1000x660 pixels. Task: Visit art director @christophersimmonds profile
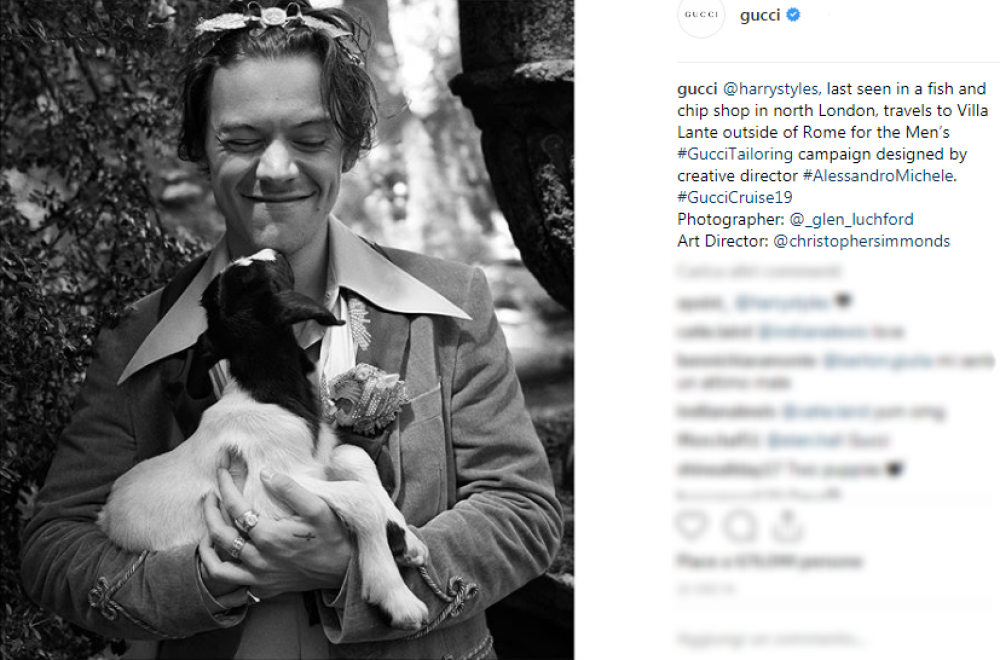point(862,241)
